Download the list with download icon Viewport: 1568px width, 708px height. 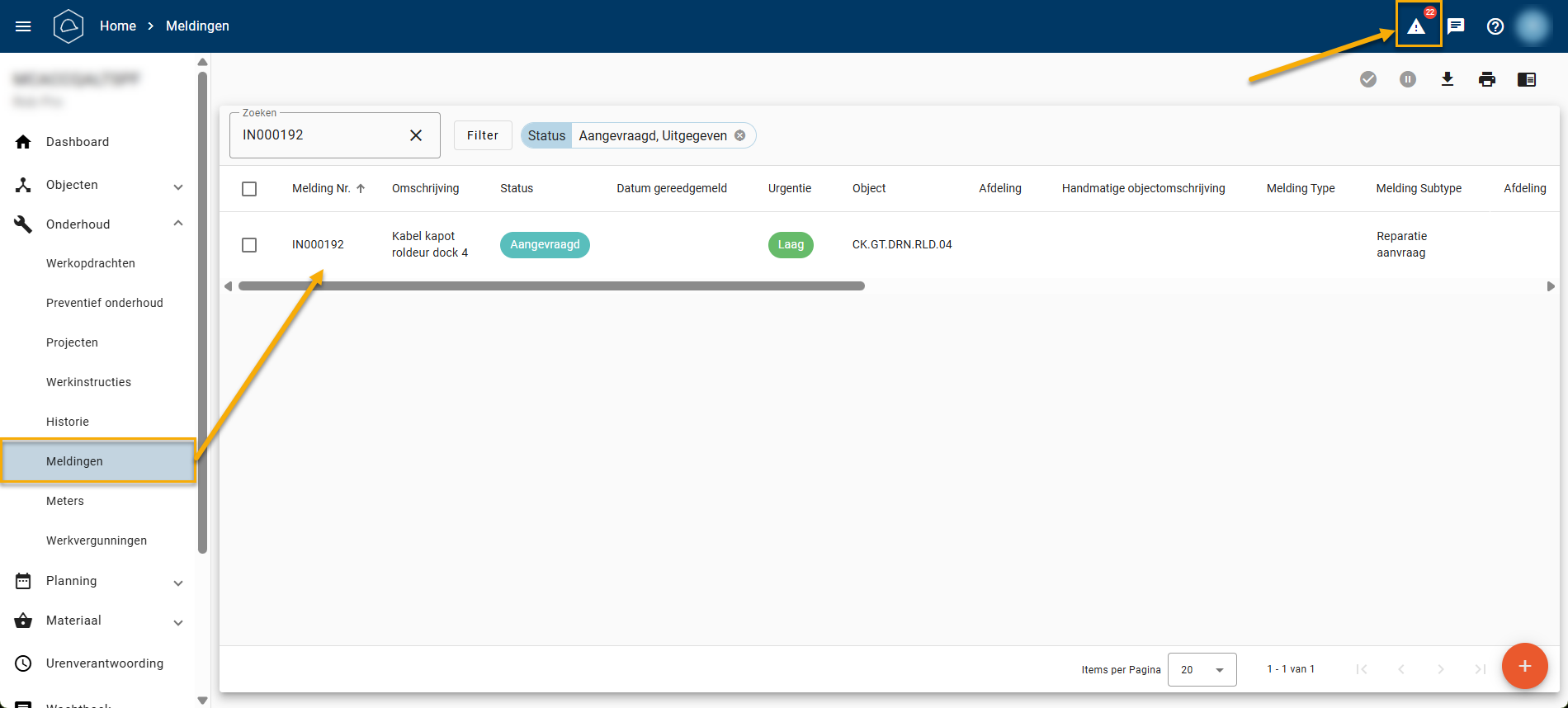click(x=1447, y=79)
